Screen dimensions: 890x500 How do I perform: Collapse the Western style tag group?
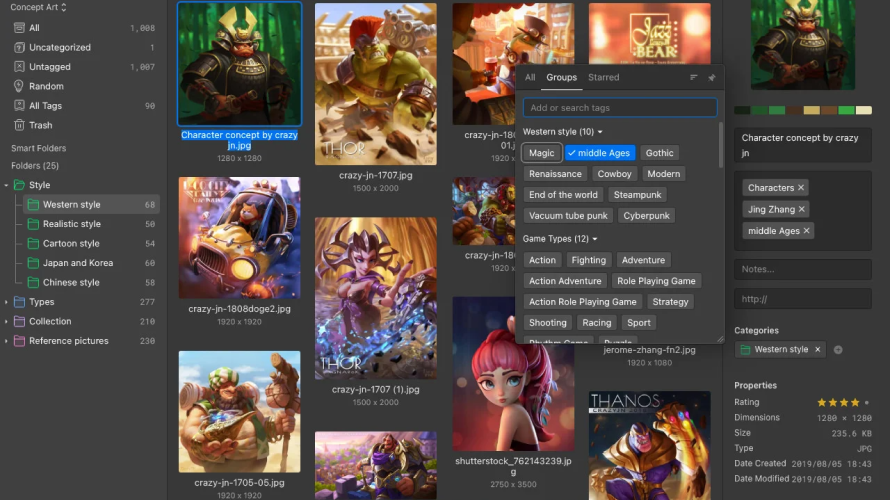coord(600,132)
